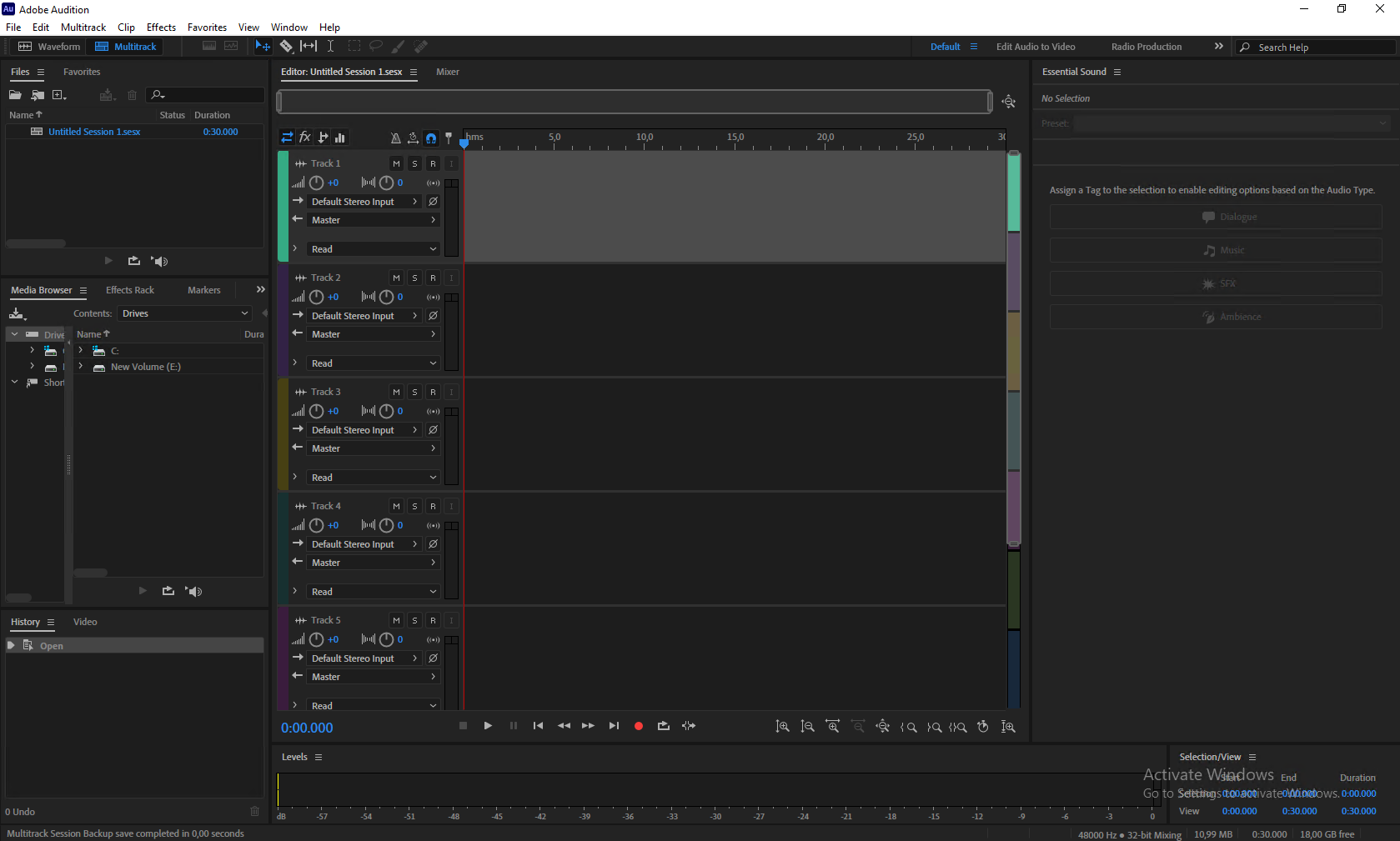Viewport: 1400px width, 841px height.
Task: Arm Track 3 for recording
Action: point(434,392)
